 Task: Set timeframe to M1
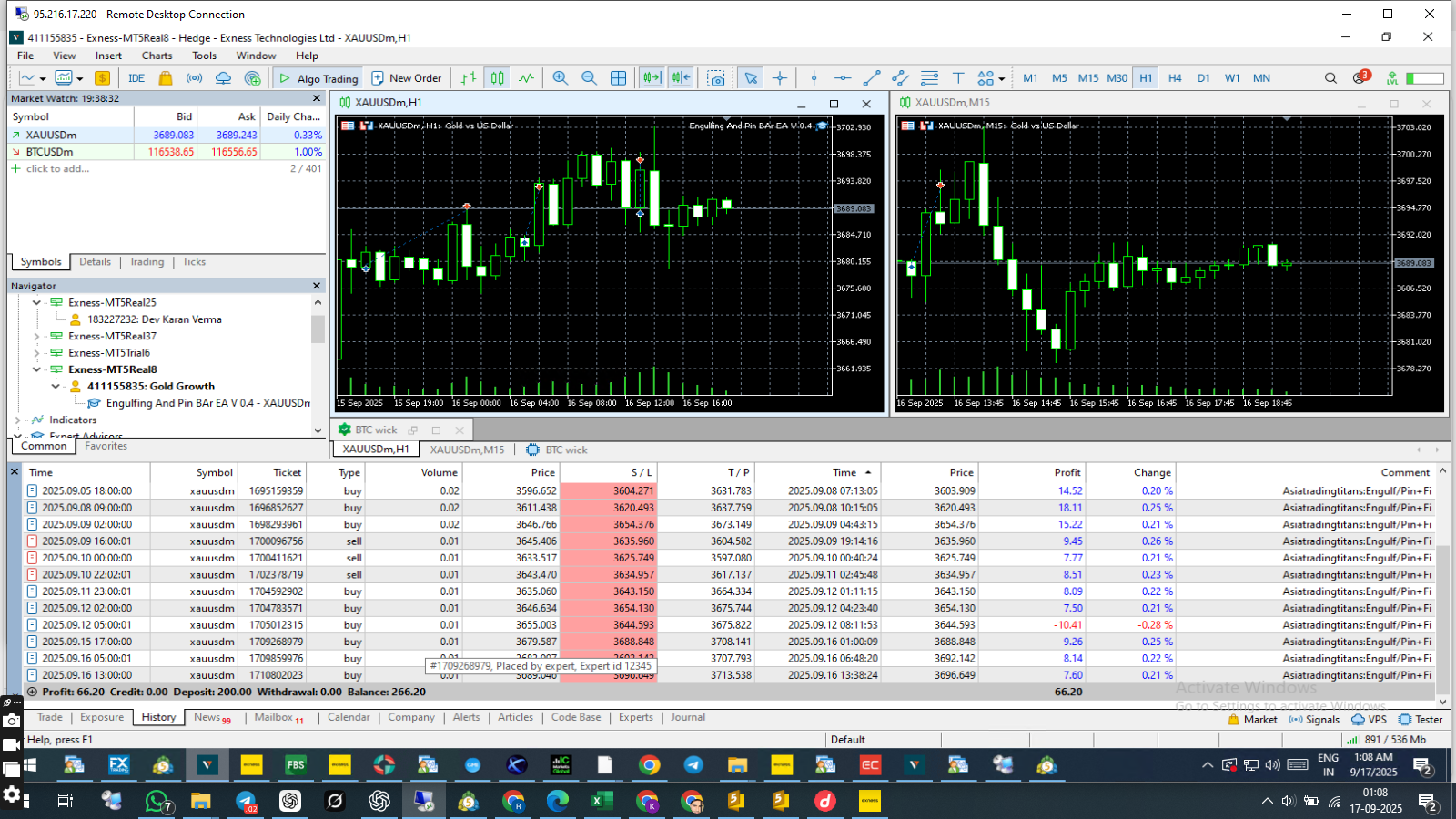[1030, 78]
